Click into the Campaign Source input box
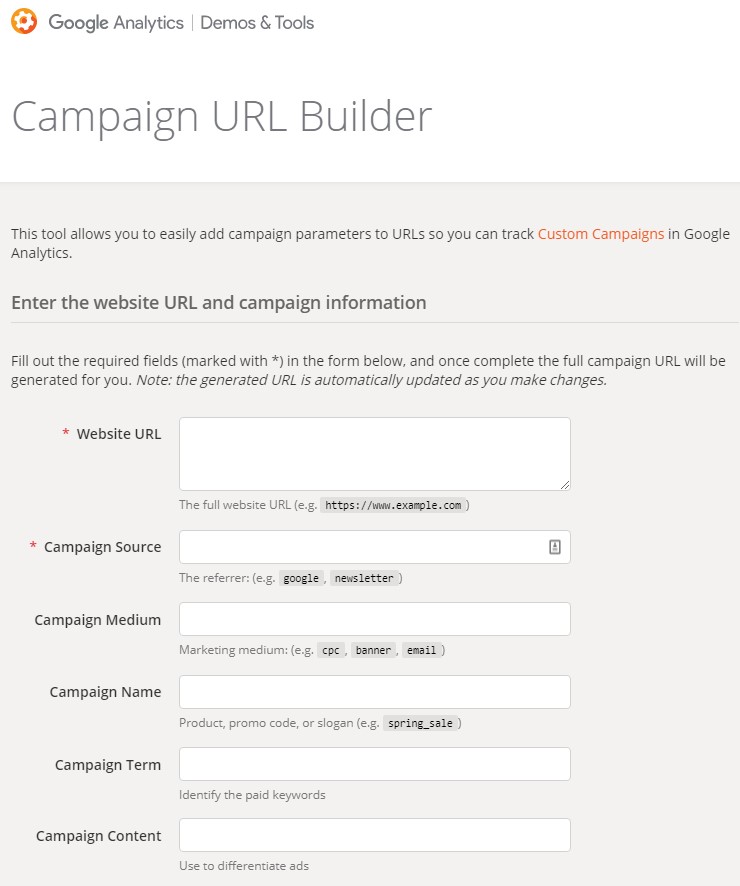Screen dimensions: 740x886 360,547
